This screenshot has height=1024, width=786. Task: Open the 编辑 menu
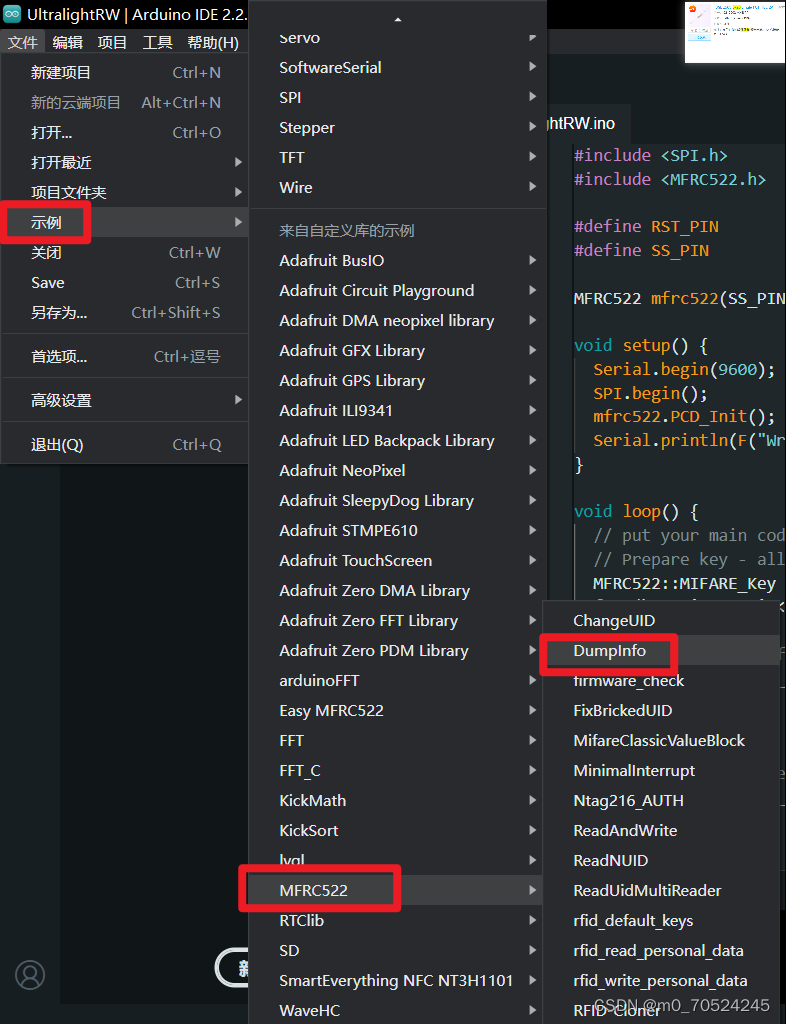point(67,42)
